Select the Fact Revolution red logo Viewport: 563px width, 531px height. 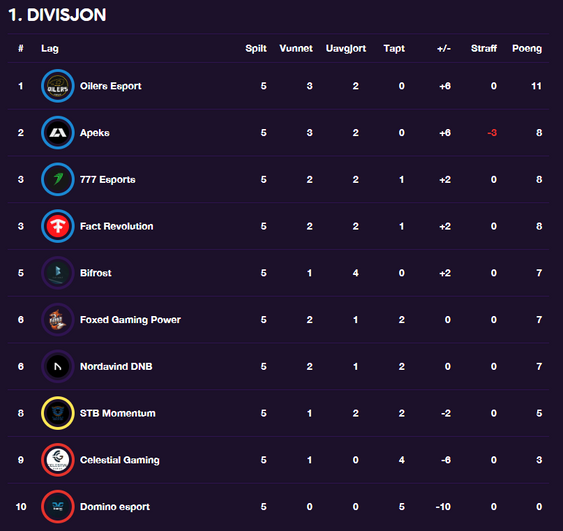click(57, 226)
